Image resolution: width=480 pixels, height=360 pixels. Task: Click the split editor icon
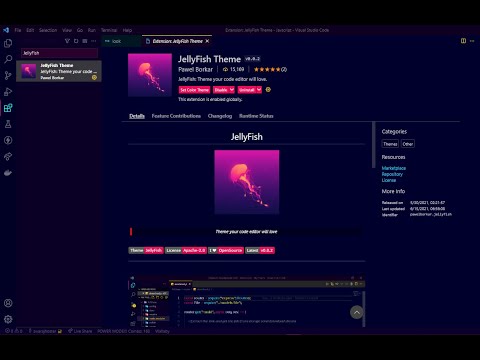[x=463, y=41]
